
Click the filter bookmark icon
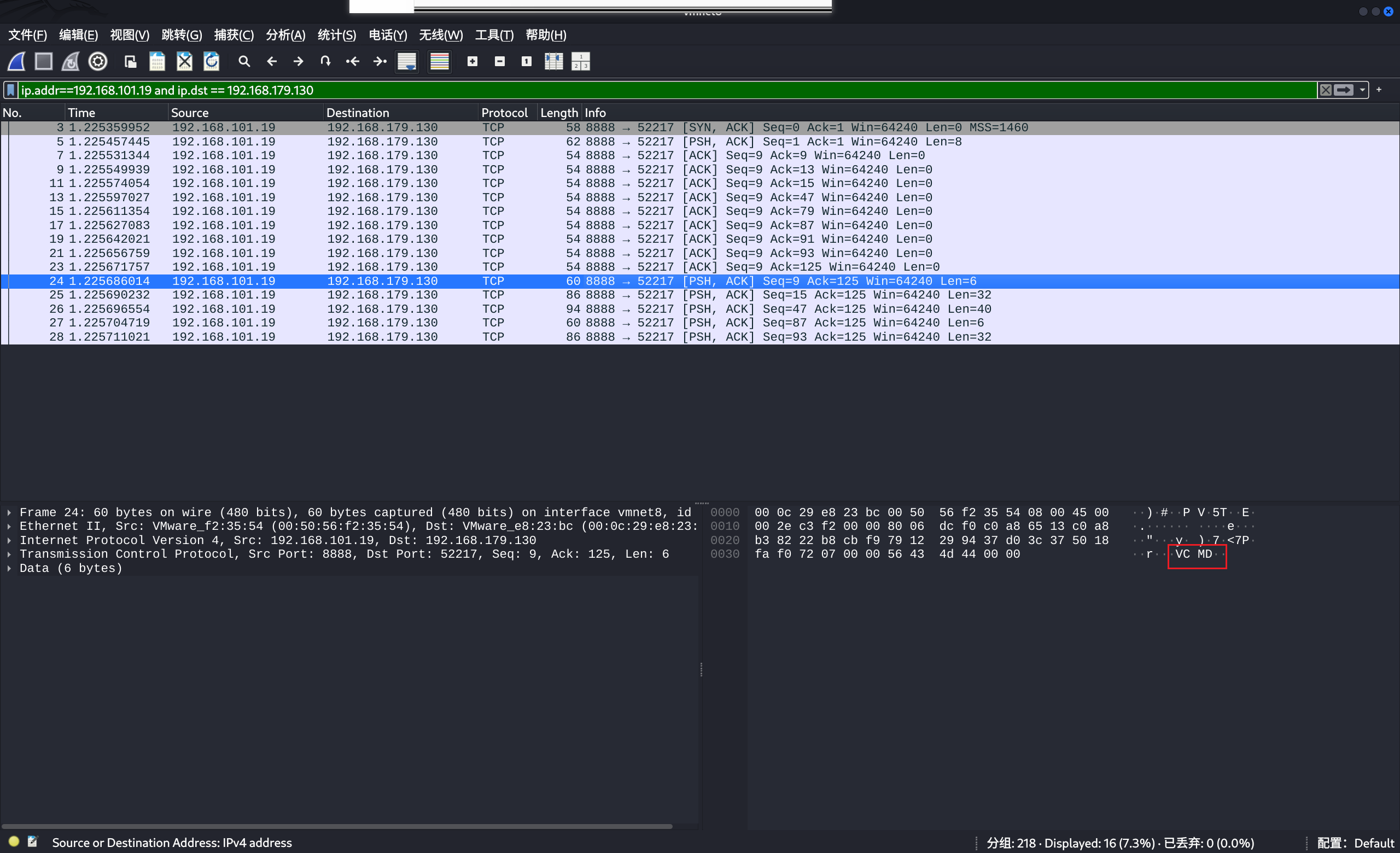coord(10,90)
